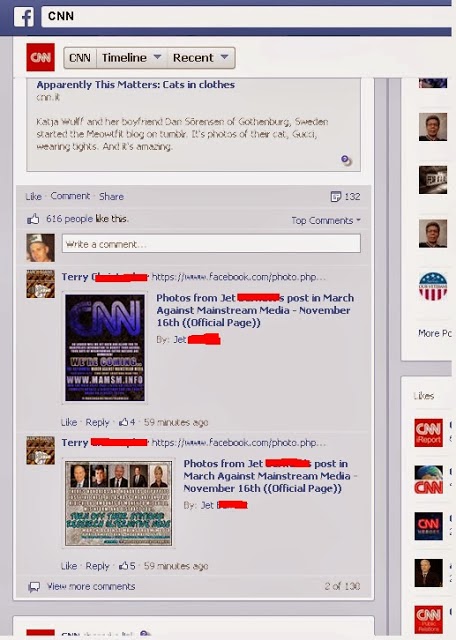
Task: Open Apparently This Matters: Cats in clothes article
Action: coord(136,84)
